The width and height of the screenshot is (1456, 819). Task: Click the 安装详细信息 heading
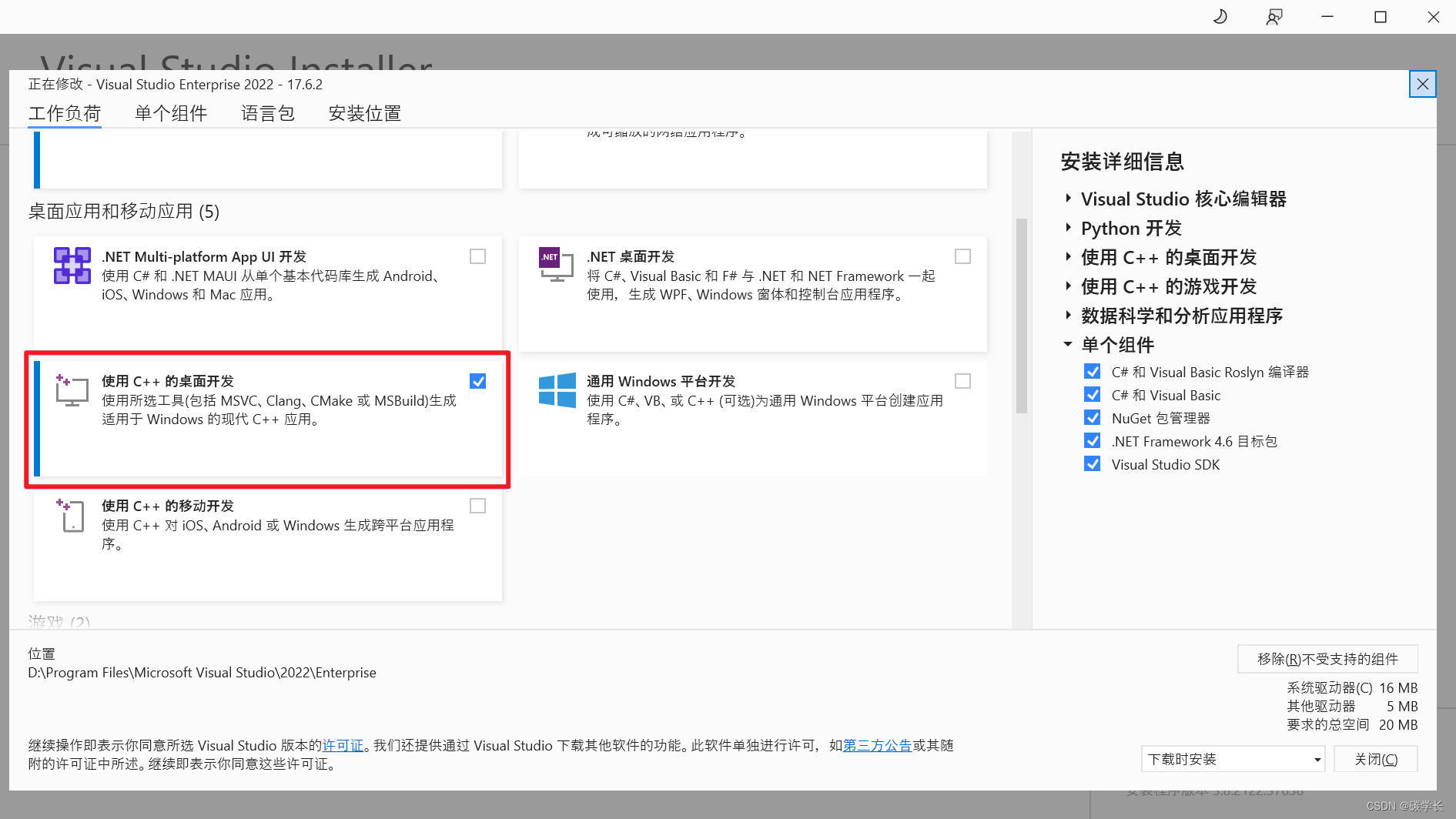tap(1123, 162)
